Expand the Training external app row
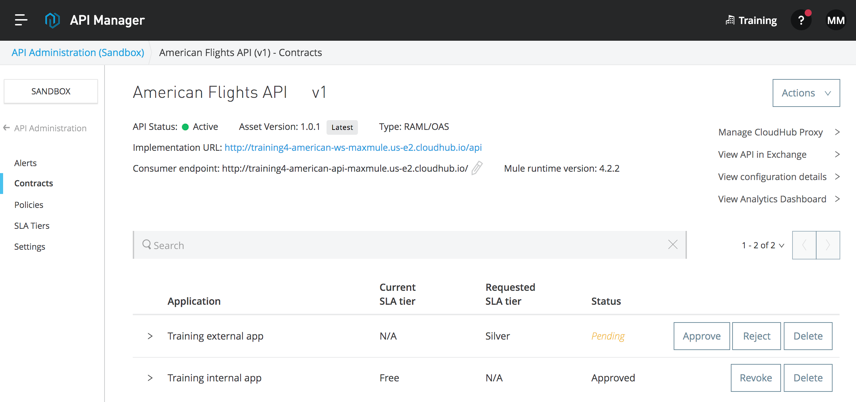This screenshot has width=856, height=402. (150, 336)
